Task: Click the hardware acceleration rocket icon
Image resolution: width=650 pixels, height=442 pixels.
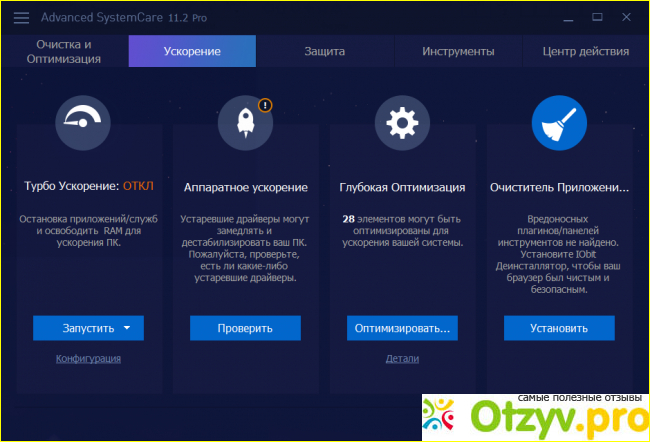Action: (245, 123)
